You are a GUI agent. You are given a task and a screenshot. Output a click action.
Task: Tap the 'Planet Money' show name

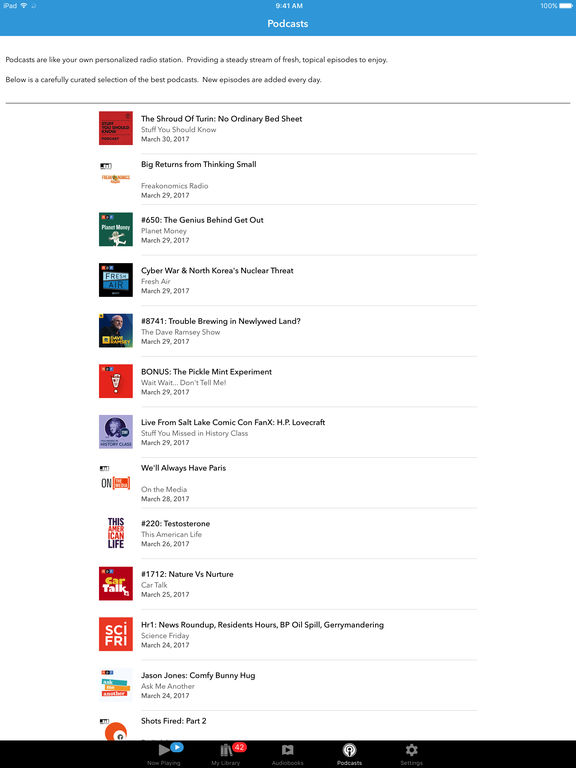click(164, 231)
